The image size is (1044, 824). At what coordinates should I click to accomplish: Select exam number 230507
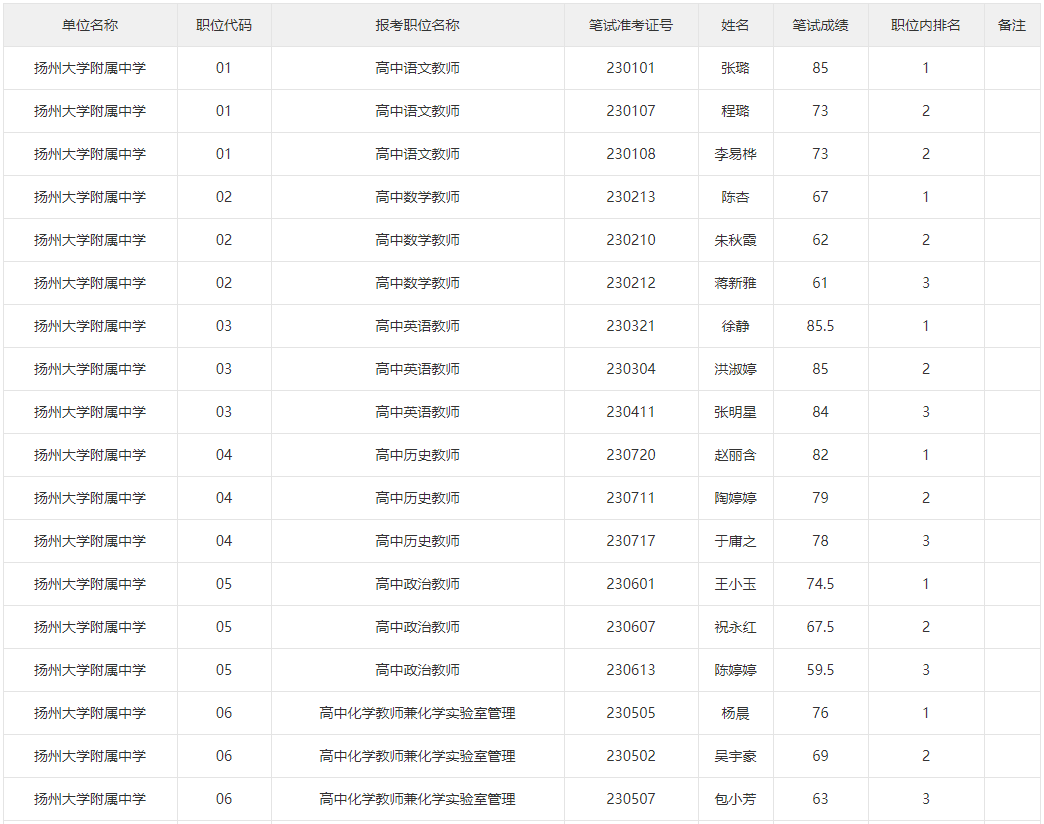point(631,799)
